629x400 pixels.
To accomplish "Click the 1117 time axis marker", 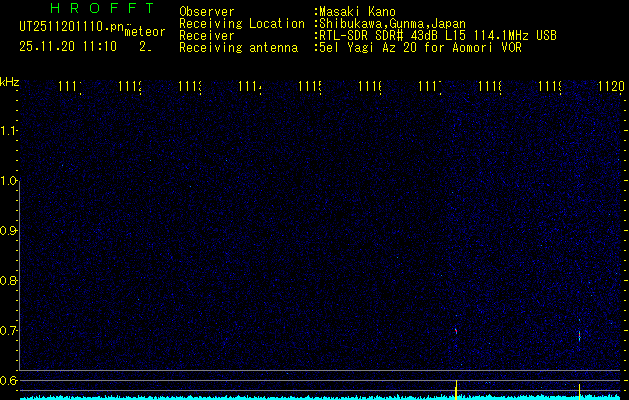I will point(430,86).
